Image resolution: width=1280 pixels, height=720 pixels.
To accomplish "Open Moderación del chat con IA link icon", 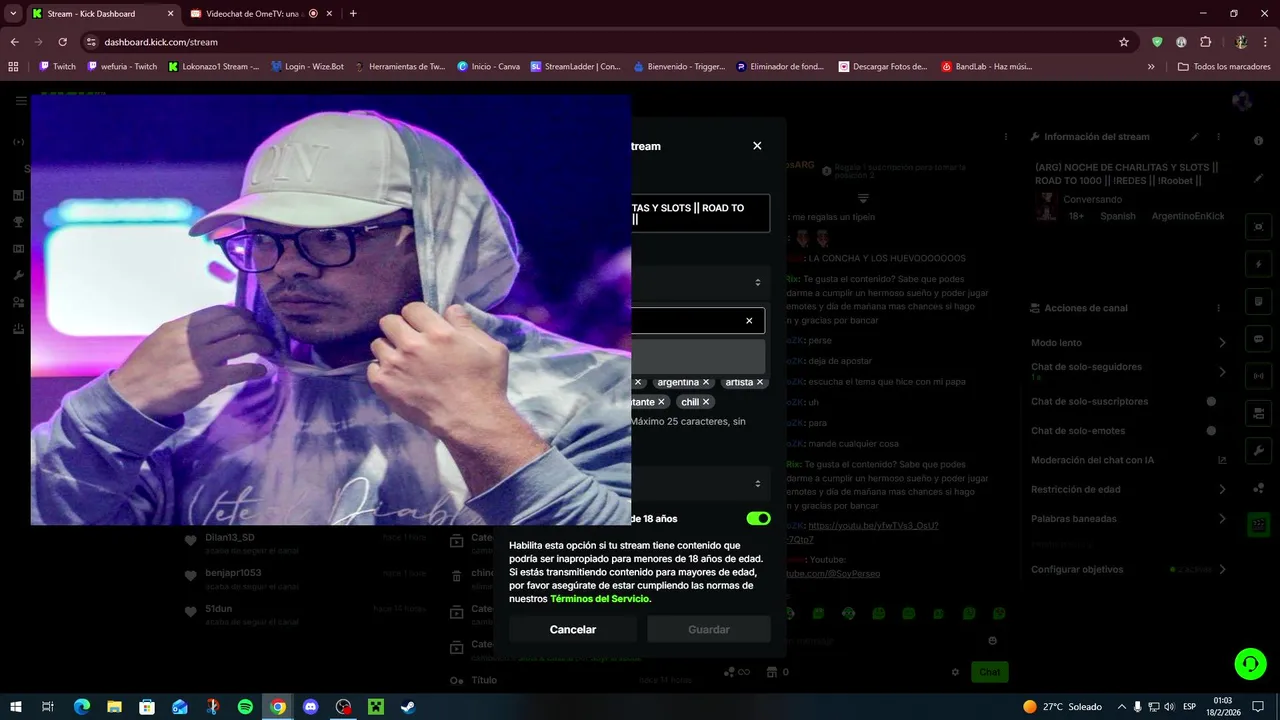I will pos(1222,460).
